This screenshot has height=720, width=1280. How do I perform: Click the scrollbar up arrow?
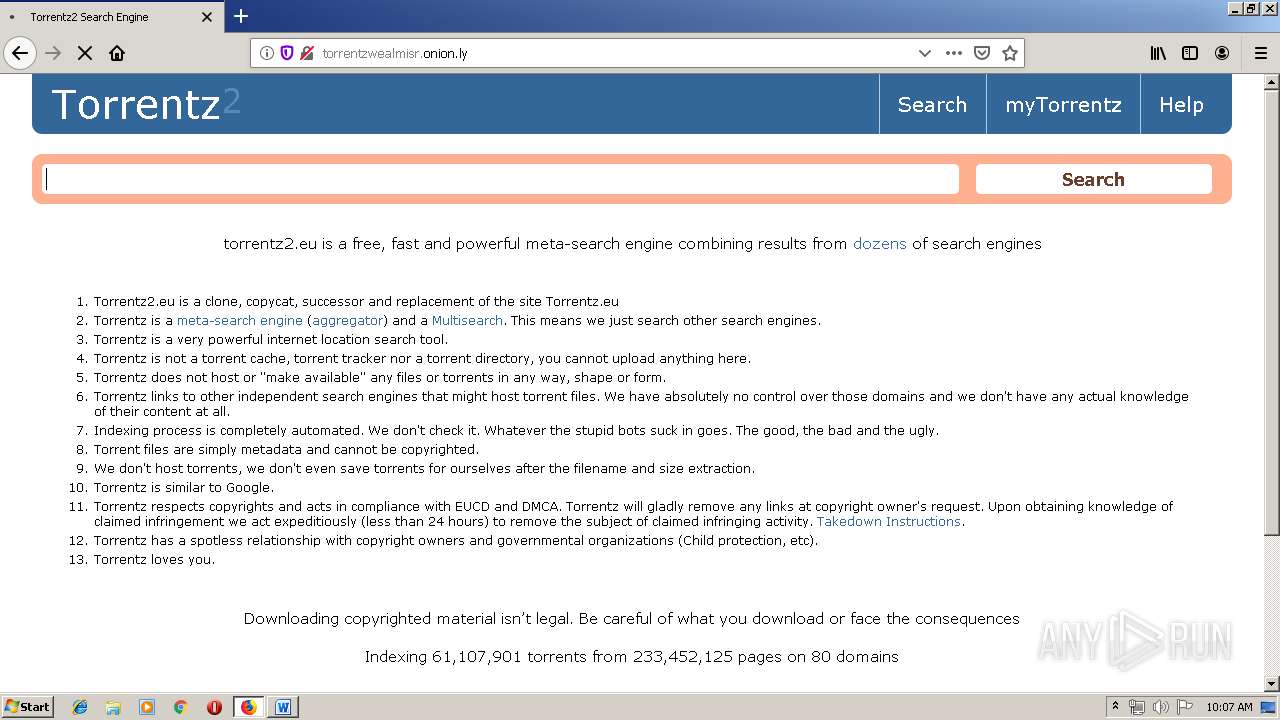pos(1272,81)
